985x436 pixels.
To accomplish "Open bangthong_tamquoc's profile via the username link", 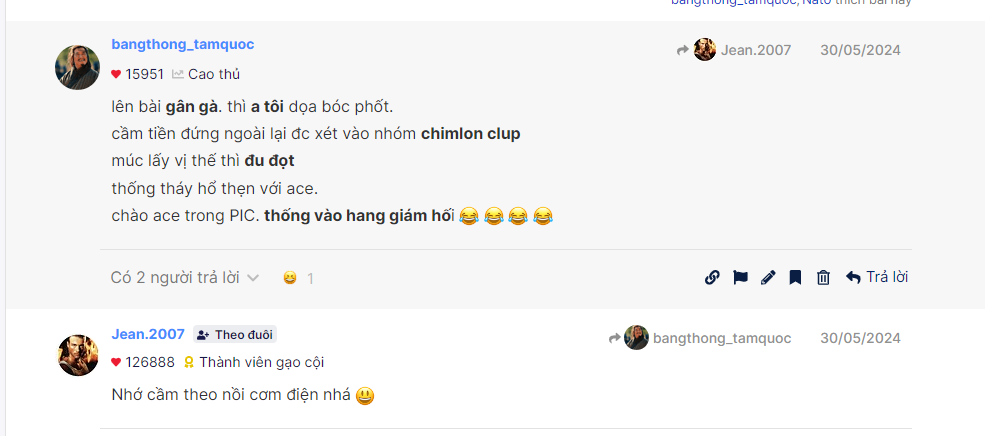I will (x=182, y=45).
